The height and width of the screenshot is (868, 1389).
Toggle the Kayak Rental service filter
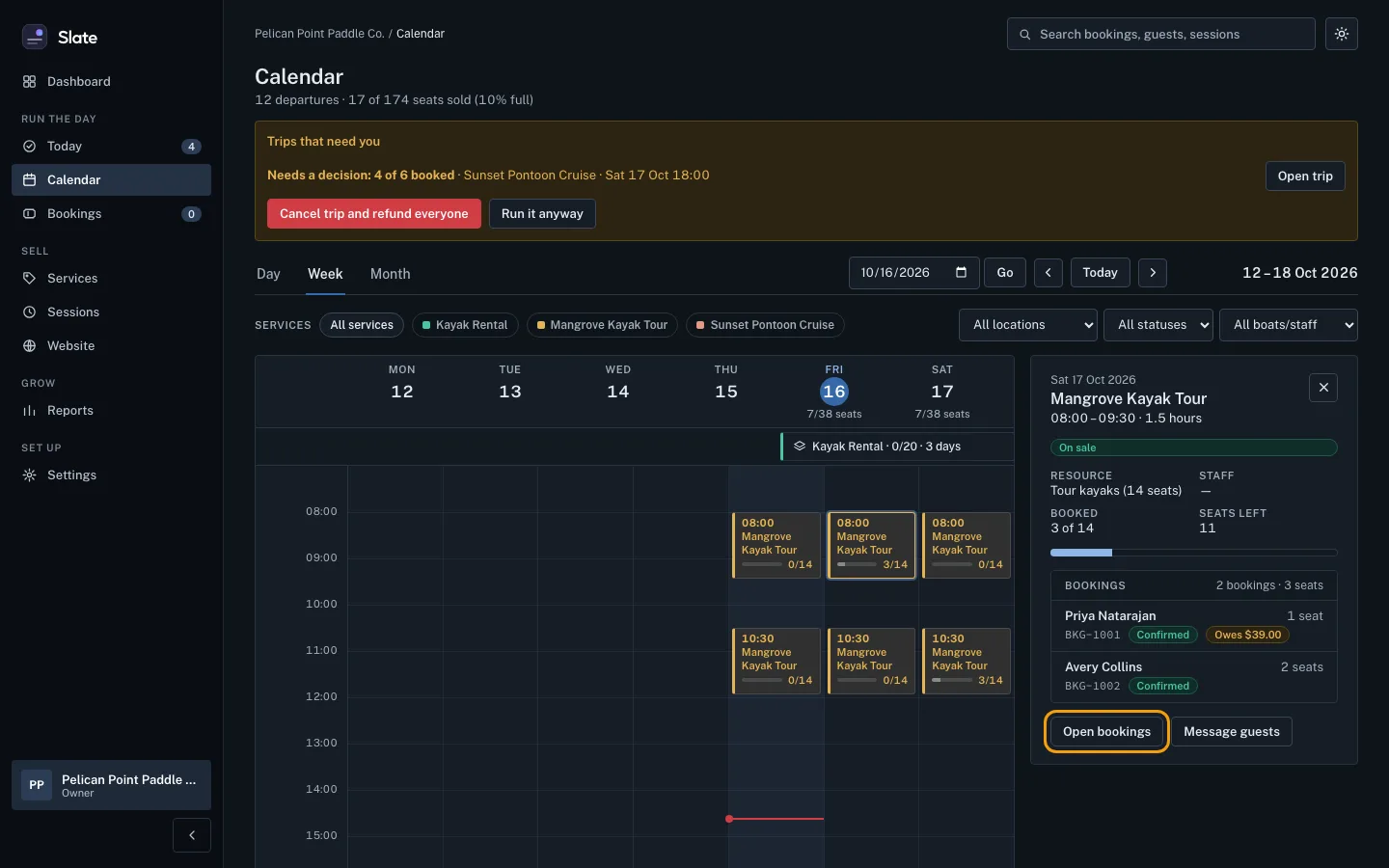click(465, 325)
